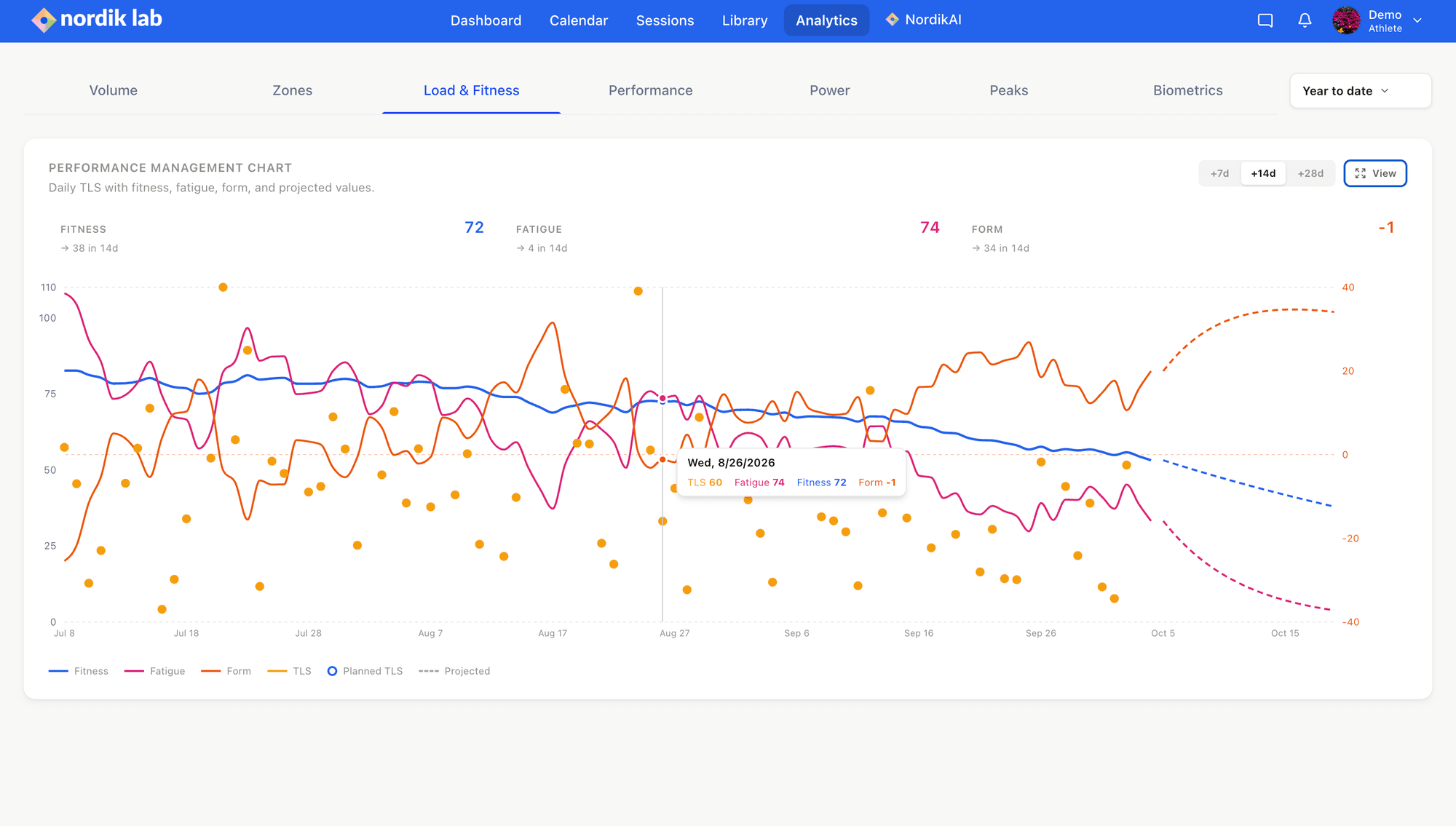
Task: Click the Form value -1
Action: (1386, 228)
